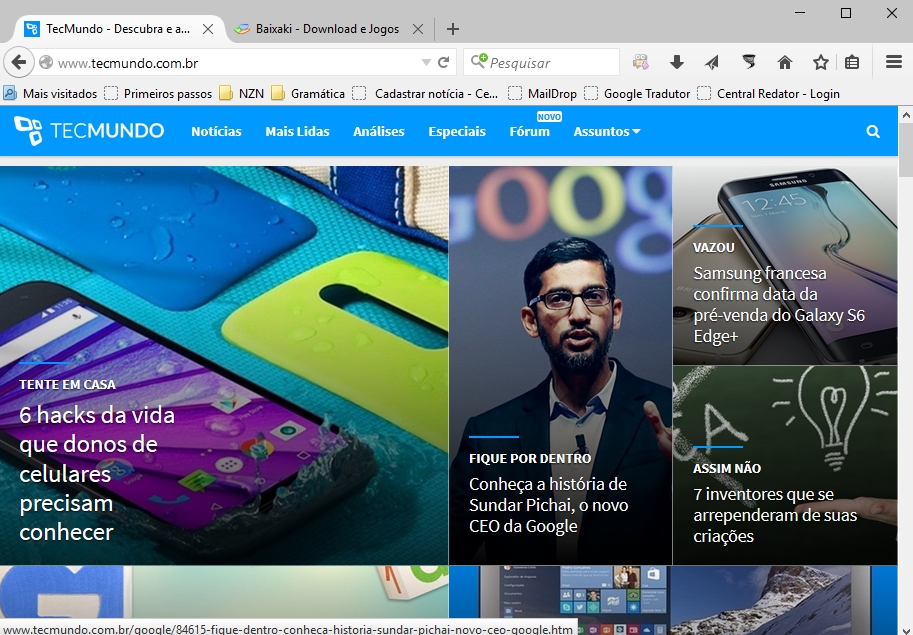Open the NZN bookmarks folder
This screenshot has width=913, height=635.
pyautogui.click(x=242, y=94)
